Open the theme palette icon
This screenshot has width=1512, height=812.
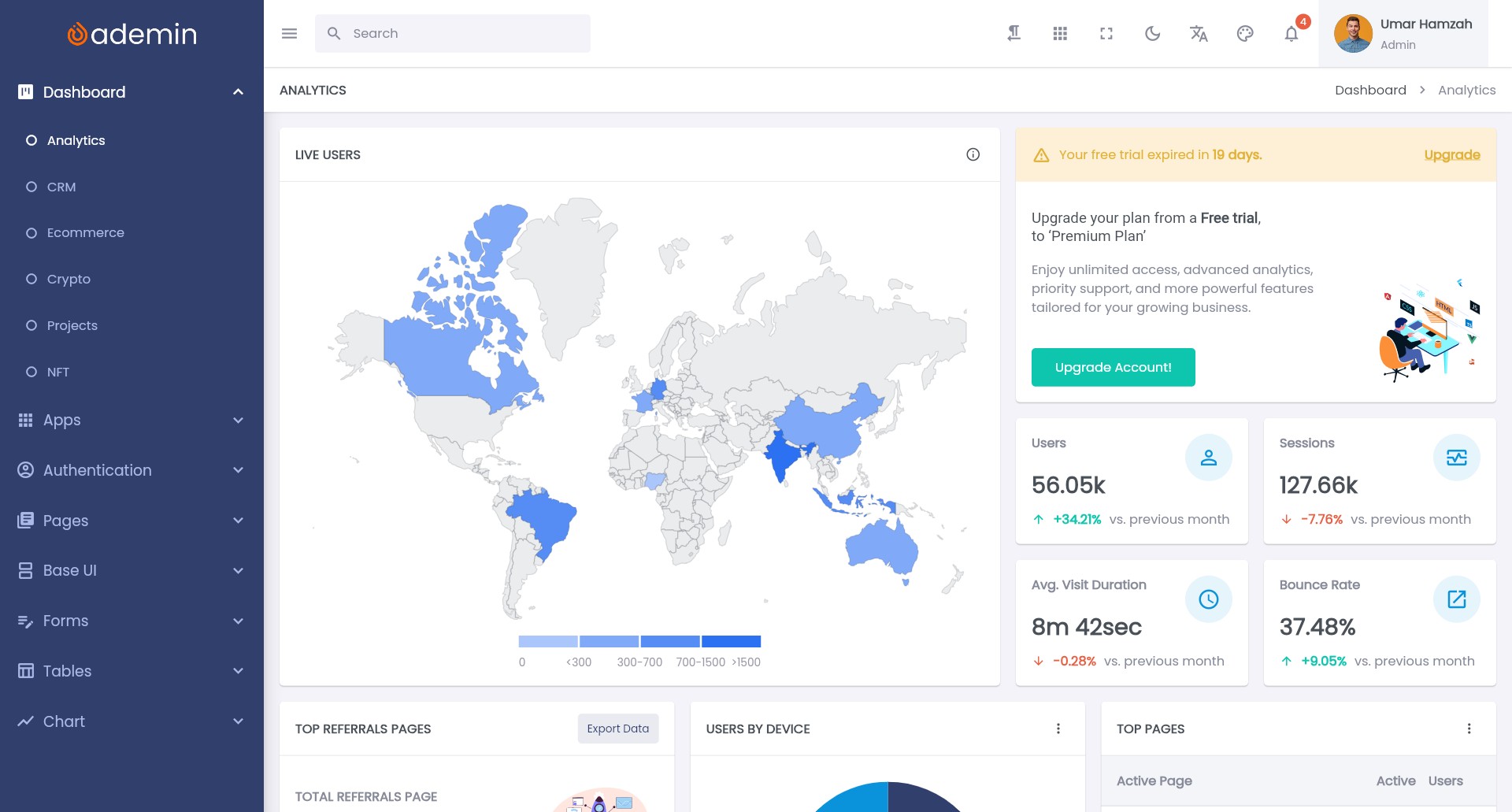tap(1245, 34)
